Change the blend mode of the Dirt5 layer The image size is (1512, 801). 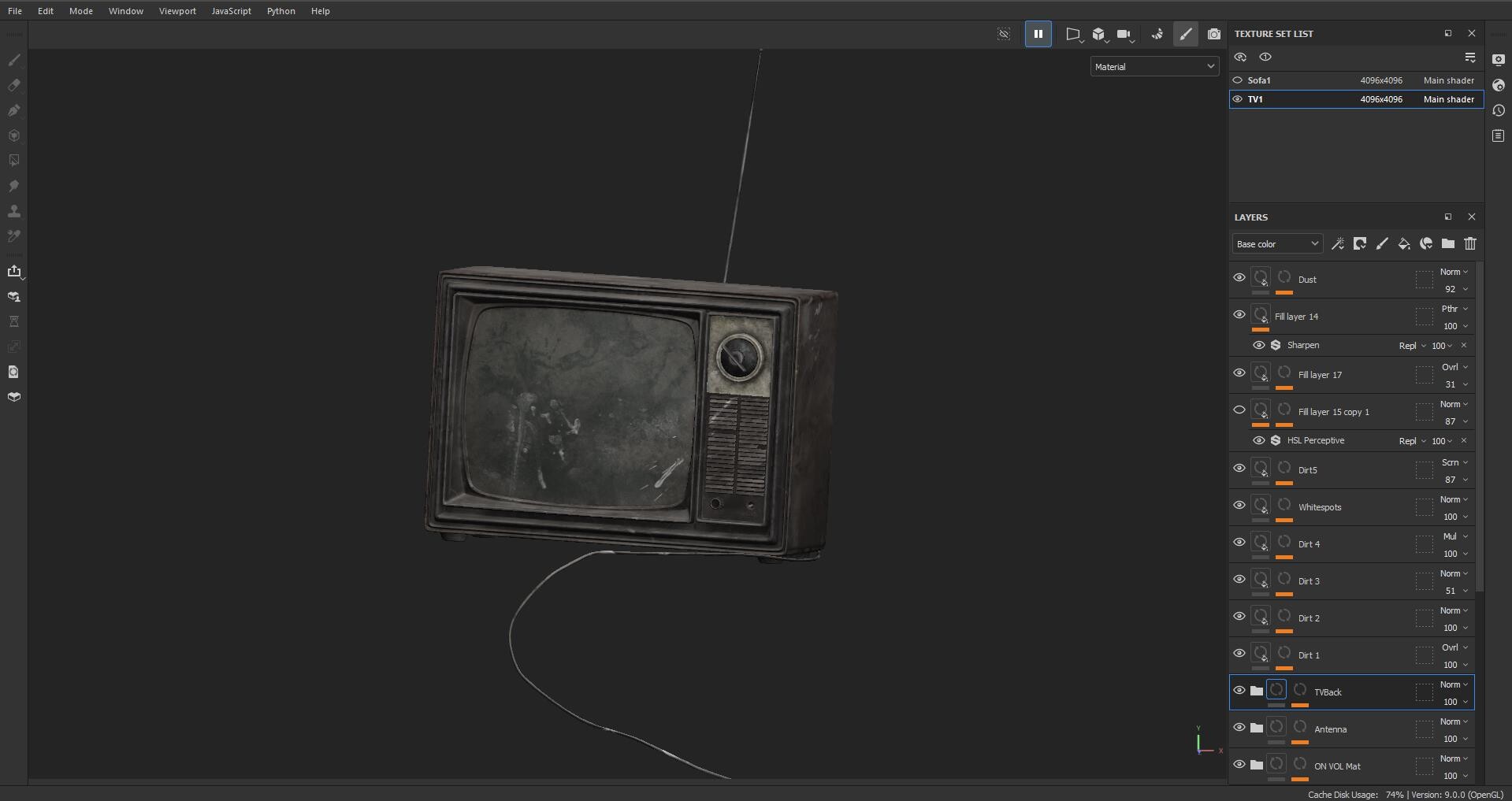coord(1451,462)
